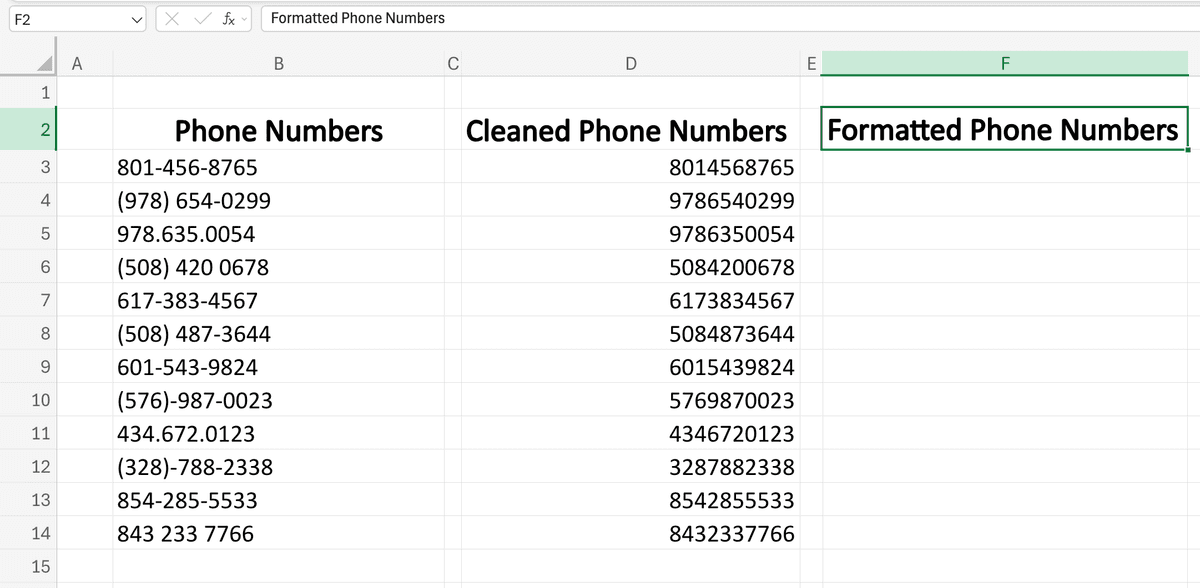
Task: Select cell with (508) 487-3644
Action: click(278, 333)
